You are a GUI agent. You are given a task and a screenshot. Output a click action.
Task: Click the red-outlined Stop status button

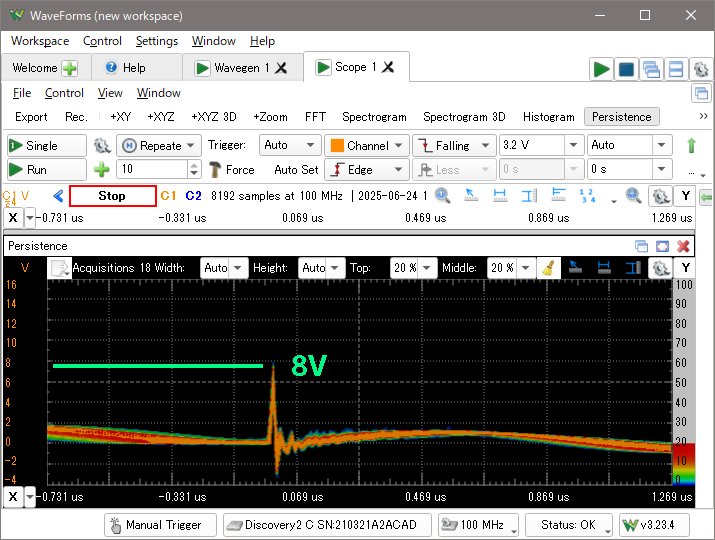(x=113, y=196)
